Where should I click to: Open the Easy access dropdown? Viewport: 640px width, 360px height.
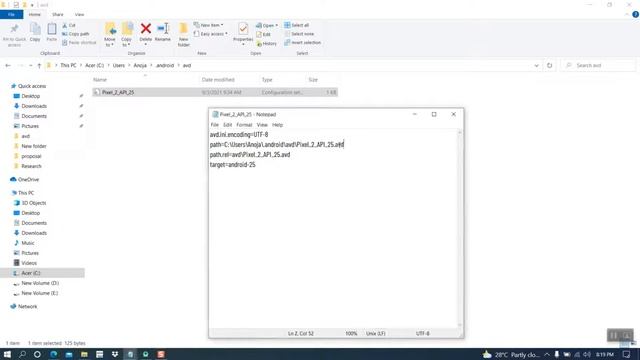click(211, 34)
